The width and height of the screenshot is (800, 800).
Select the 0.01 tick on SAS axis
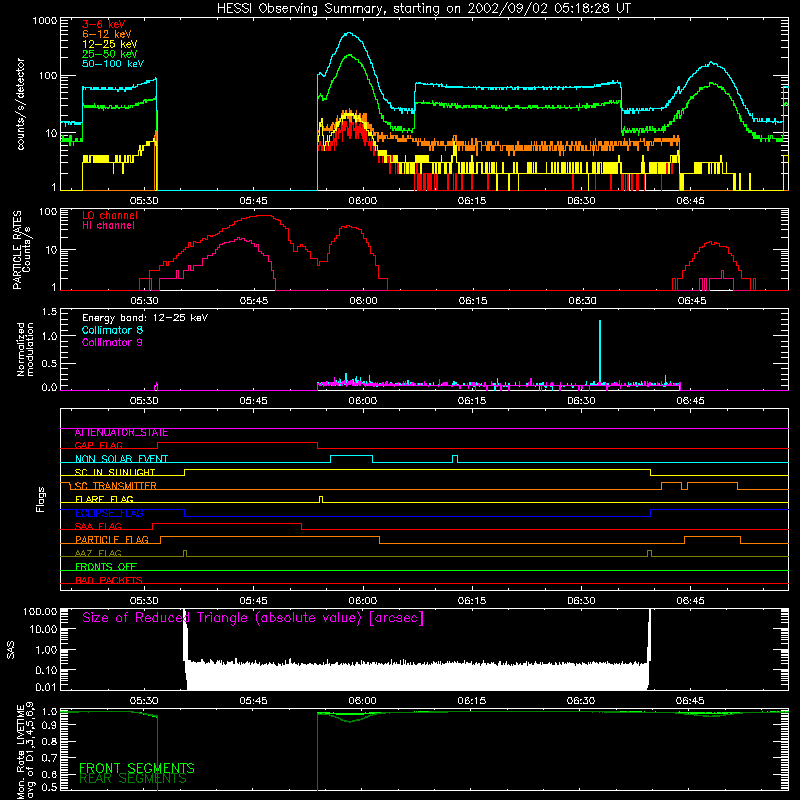coord(46,687)
